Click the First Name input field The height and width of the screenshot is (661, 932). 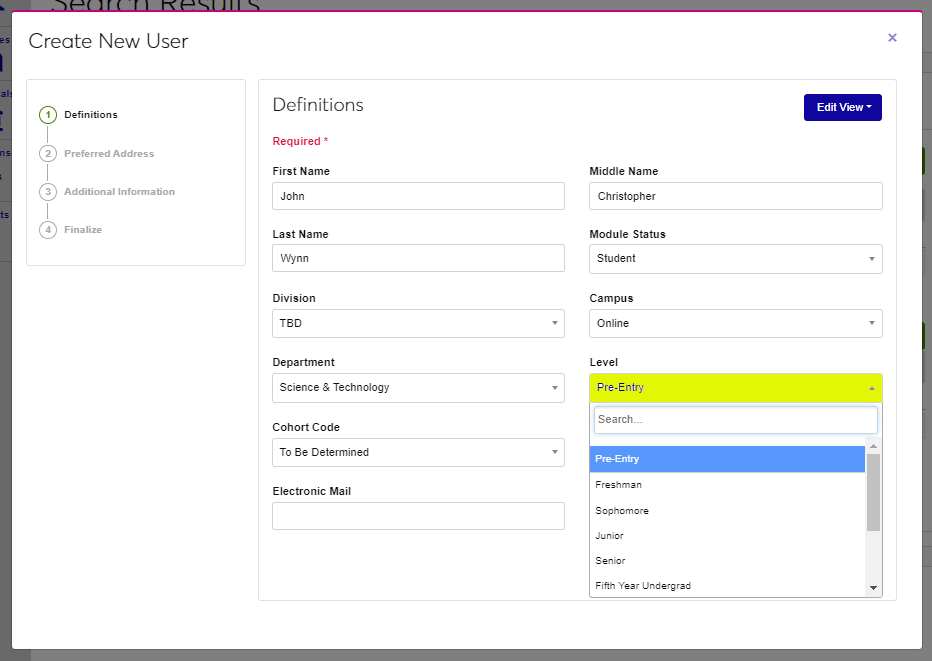coord(418,196)
